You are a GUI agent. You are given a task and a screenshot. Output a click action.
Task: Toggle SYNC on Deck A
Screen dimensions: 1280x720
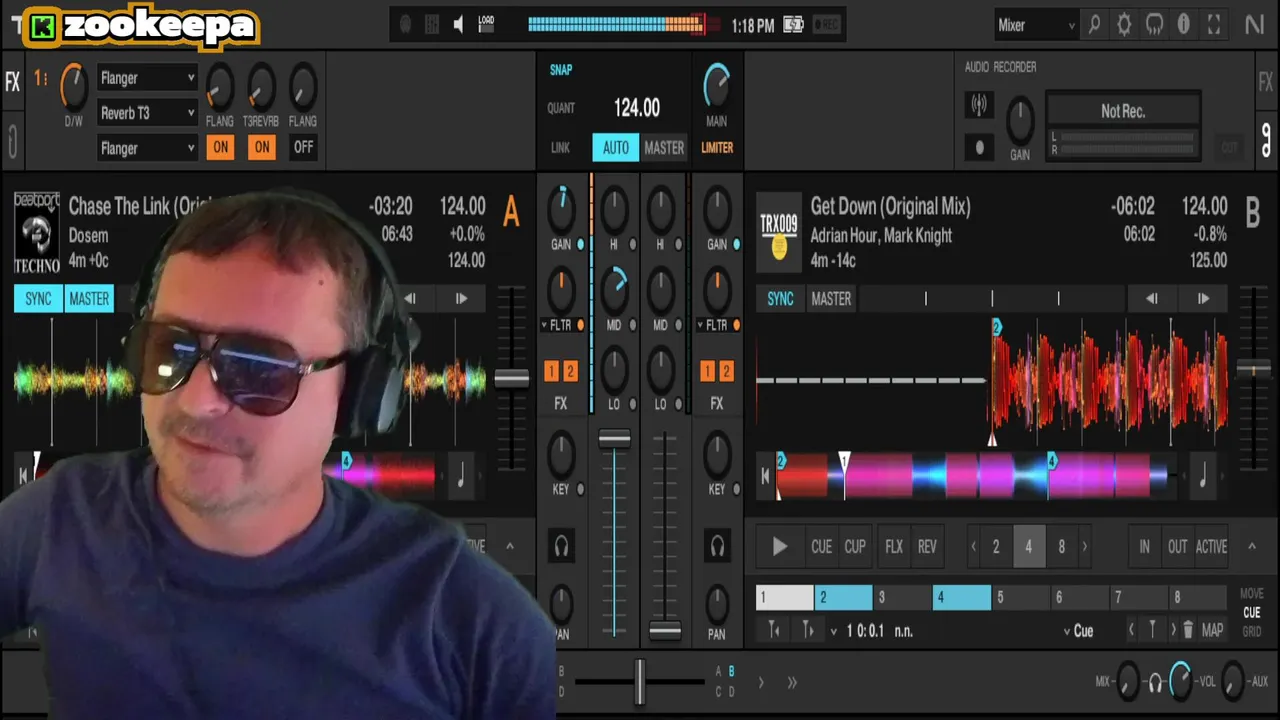coord(38,298)
